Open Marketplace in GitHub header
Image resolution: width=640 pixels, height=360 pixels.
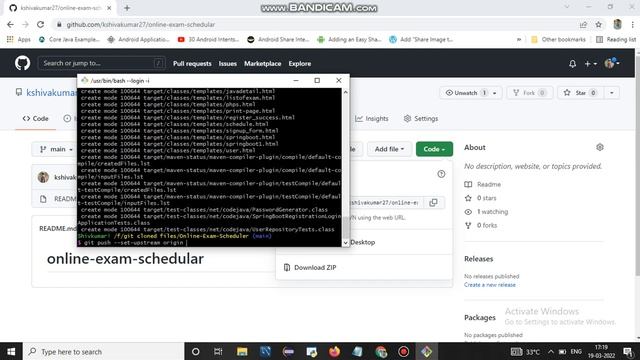[x=262, y=64]
